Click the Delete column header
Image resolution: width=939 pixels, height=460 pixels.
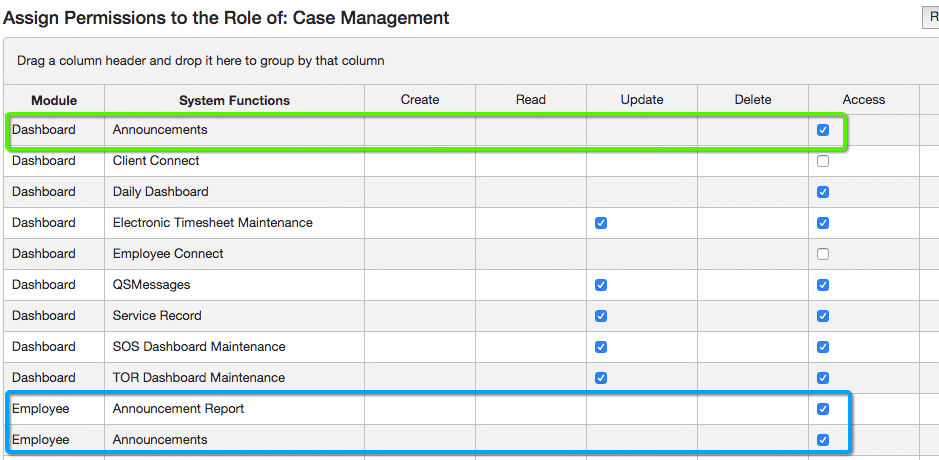click(x=753, y=99)
